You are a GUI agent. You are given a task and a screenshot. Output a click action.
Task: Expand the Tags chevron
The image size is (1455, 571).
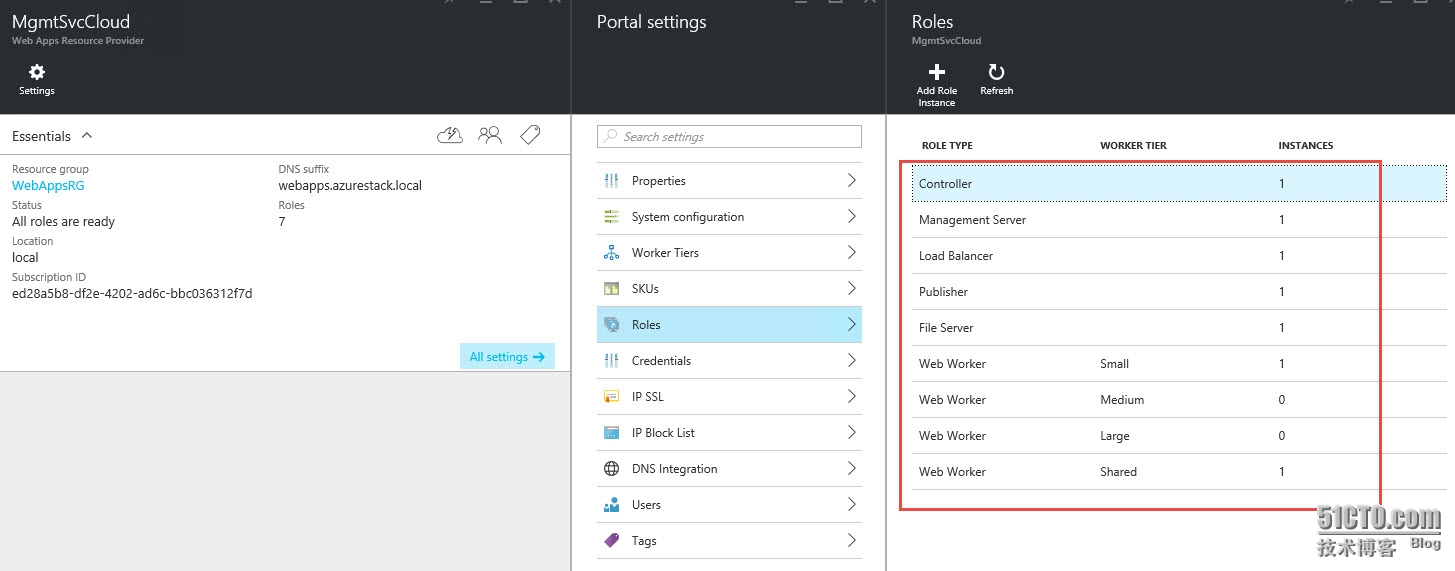coord(852,540)
